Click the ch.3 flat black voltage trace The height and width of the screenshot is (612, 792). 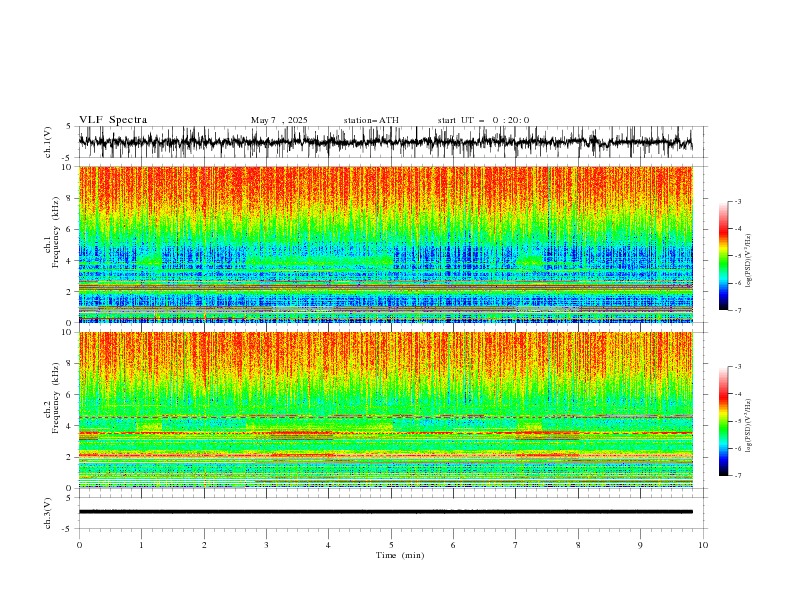click(385, 512)
